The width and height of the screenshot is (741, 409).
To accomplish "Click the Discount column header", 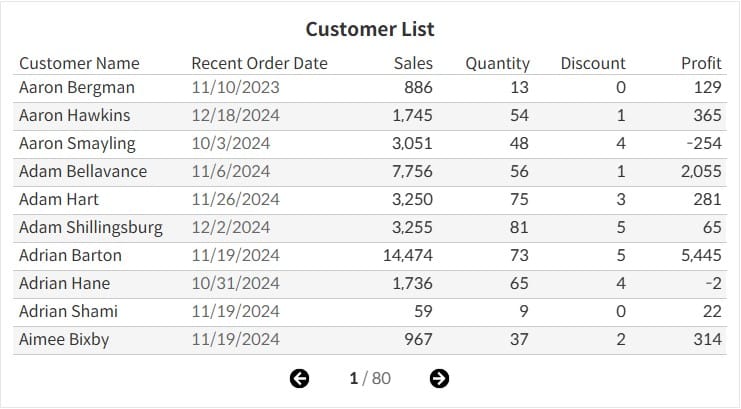I will pos(593,63).
